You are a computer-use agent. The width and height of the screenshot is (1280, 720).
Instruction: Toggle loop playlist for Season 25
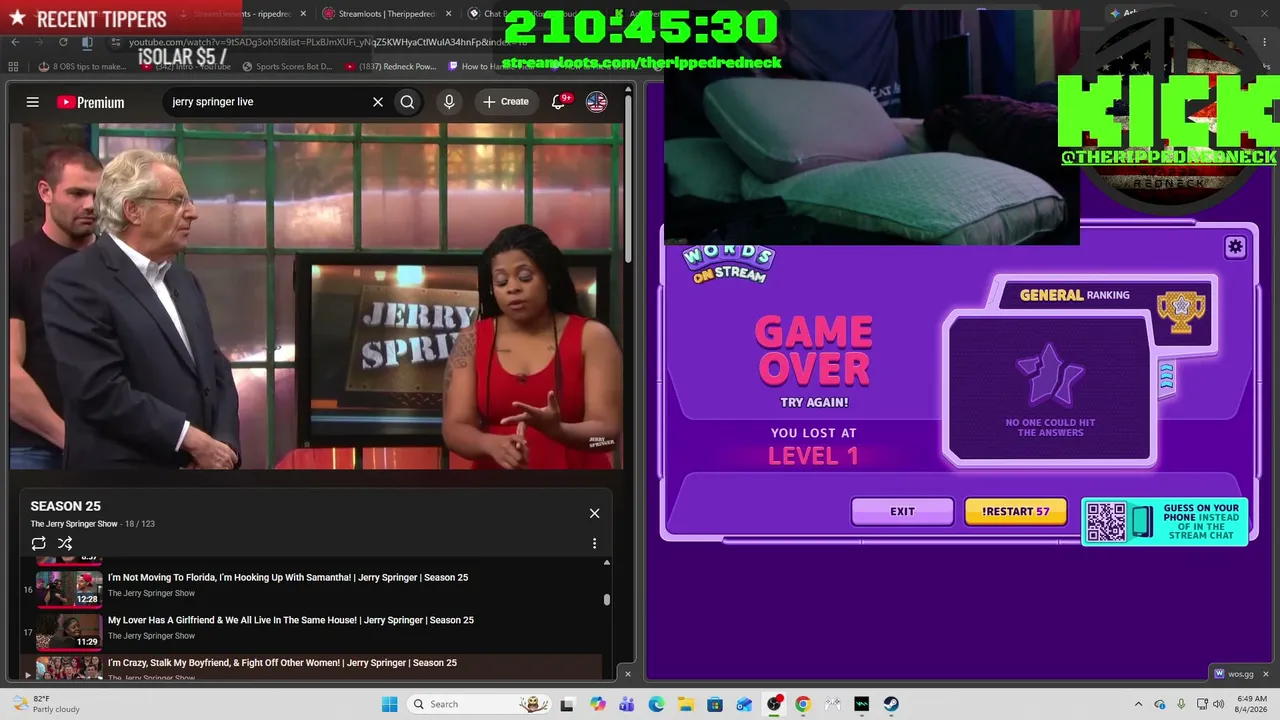pyautogui.click(x=38, y=543)
